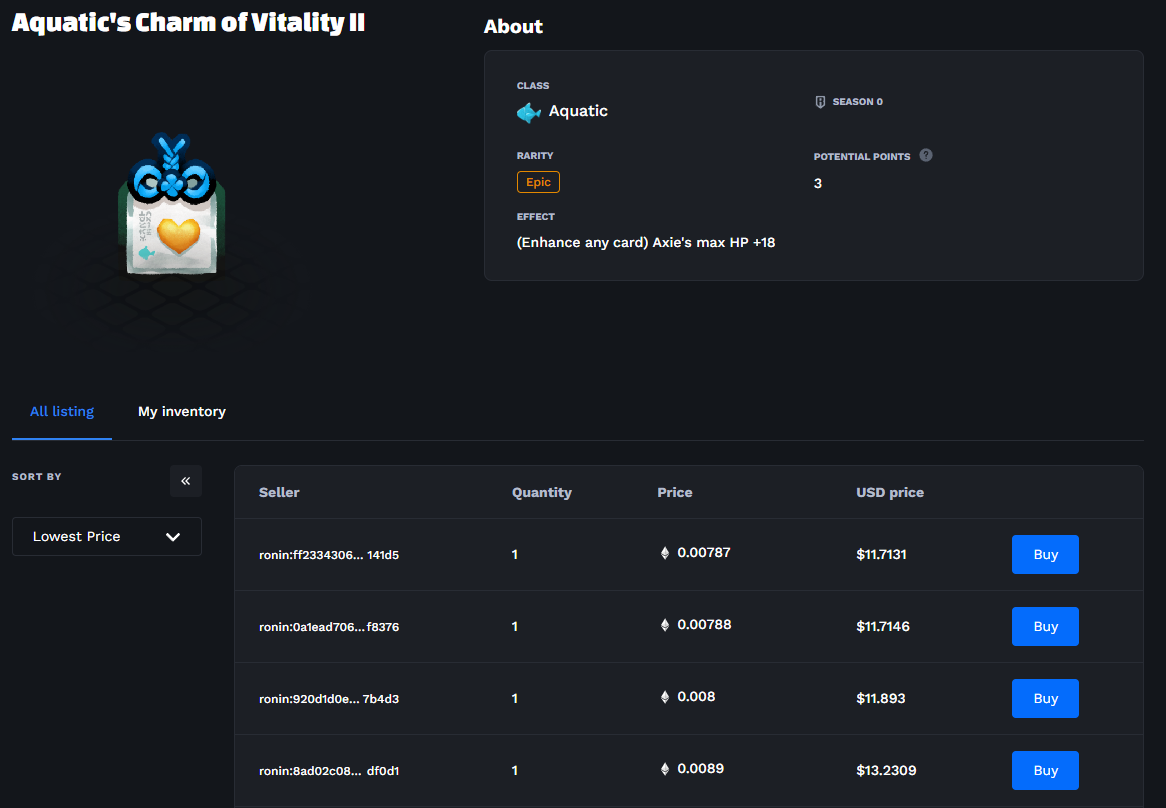Click the $11.7131 USD price
The height and width of the screenshot is (808, 1166).
click(x=881, y=555)
